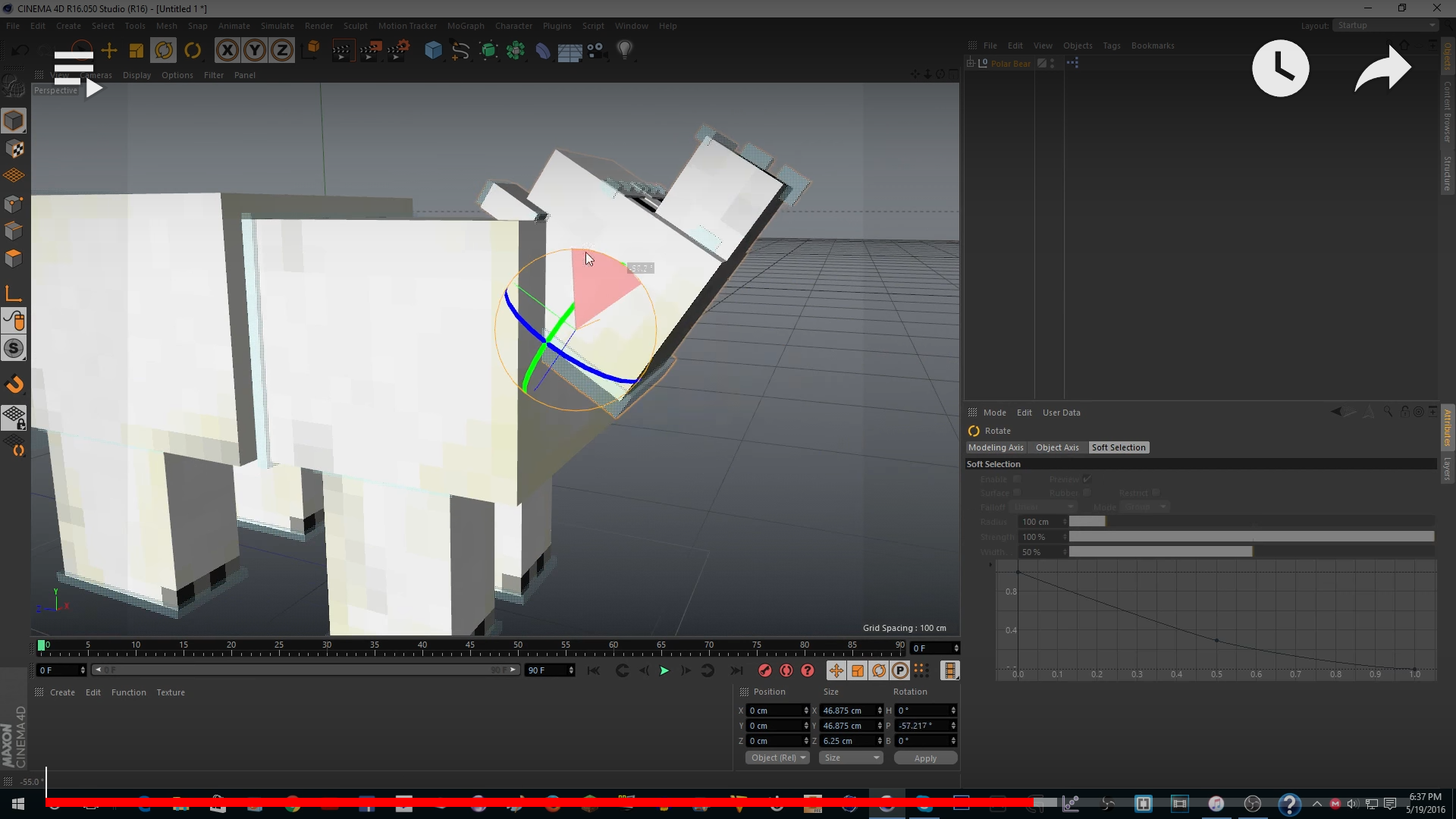
Task: Toggle X axis lock
Action: 227,51
